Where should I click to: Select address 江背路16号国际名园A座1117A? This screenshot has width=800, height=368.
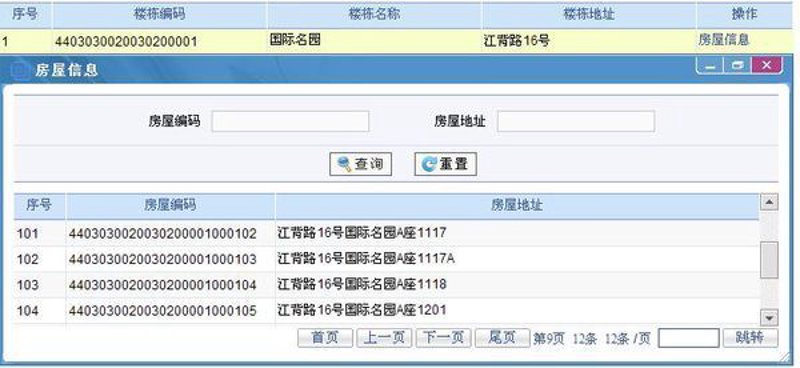(x=366, y=259)
